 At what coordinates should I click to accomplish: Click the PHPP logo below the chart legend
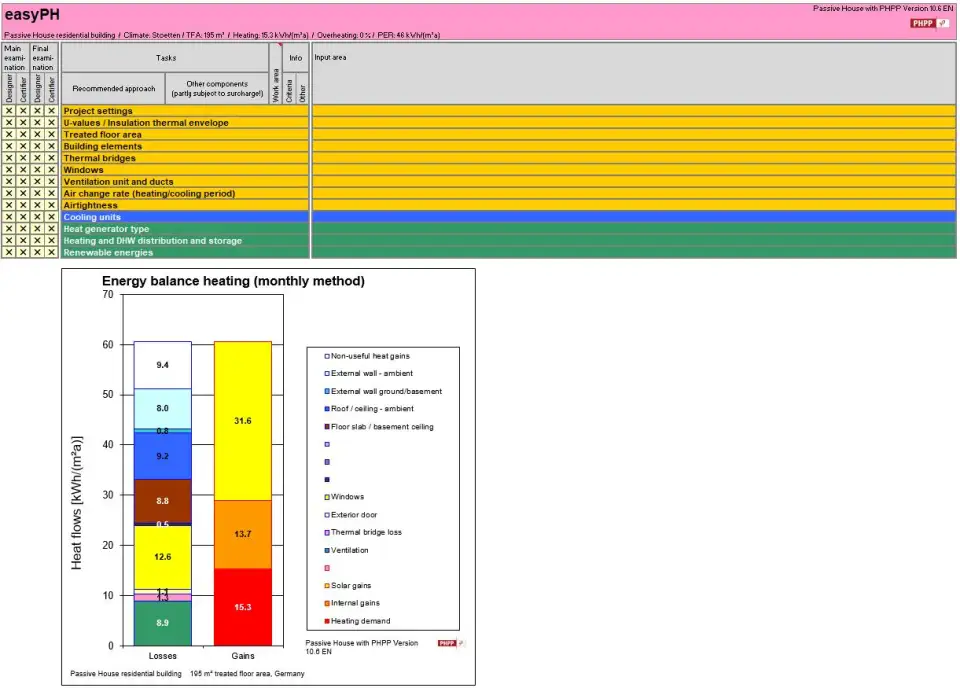451,644
